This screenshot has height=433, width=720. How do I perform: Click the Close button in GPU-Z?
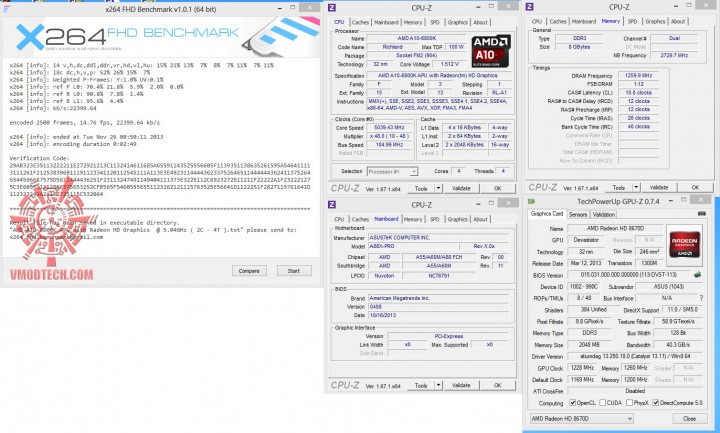click(x=689, y=418)
